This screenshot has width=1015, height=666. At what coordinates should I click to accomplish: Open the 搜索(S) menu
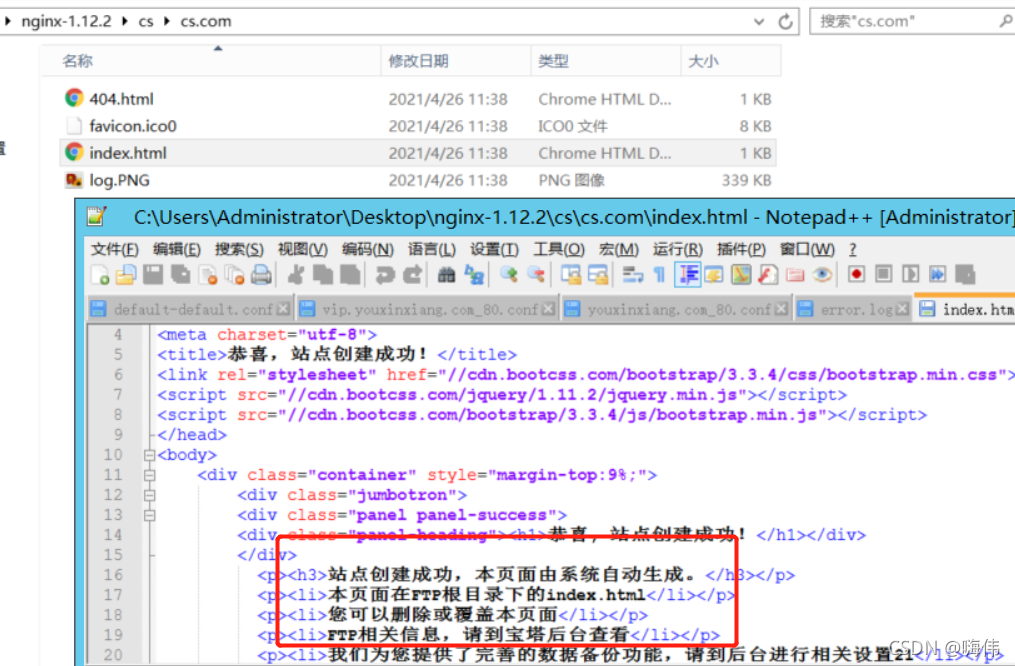click(x=240, y=249)
